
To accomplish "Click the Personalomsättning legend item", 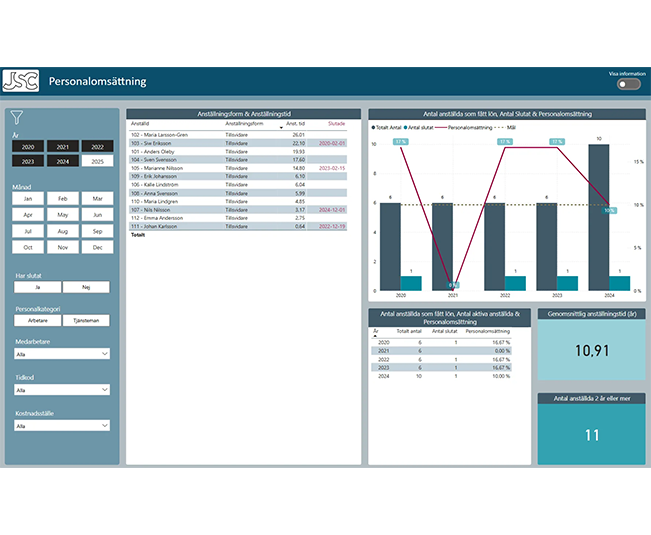I will tap(464, 127).
